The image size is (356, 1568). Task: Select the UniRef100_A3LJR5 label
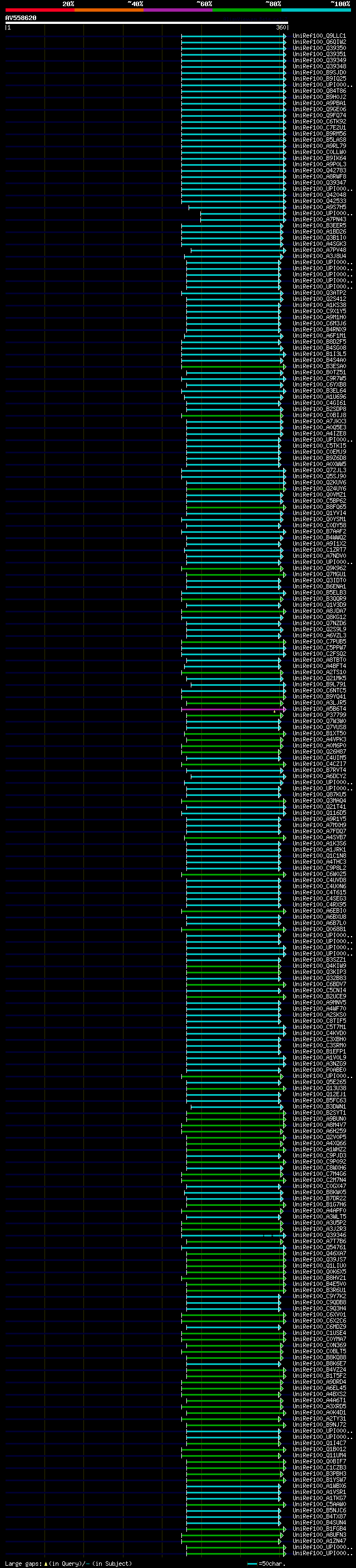pos(319,703)
